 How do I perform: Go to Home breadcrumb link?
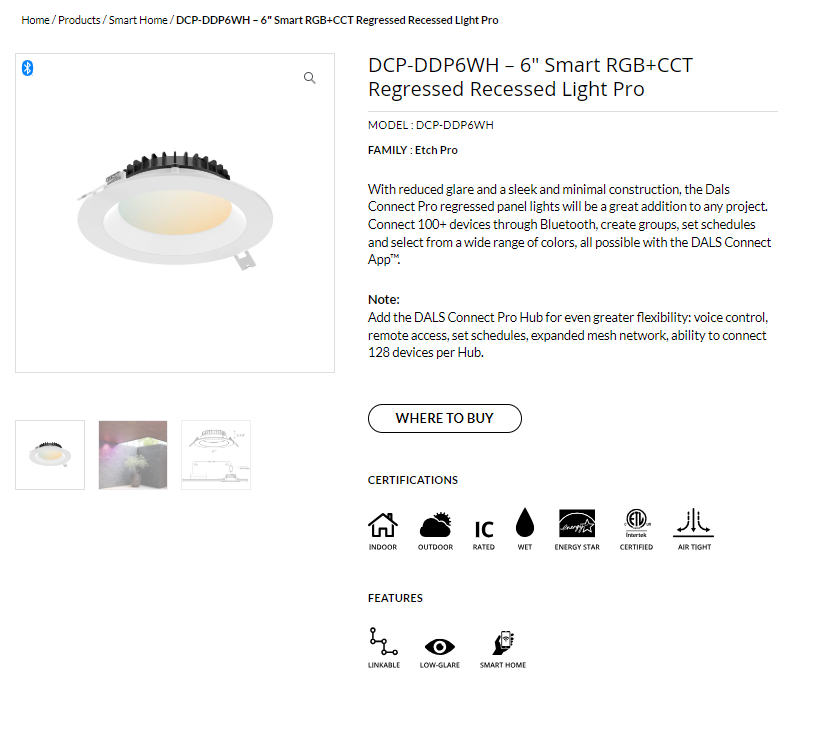point(35,20)
